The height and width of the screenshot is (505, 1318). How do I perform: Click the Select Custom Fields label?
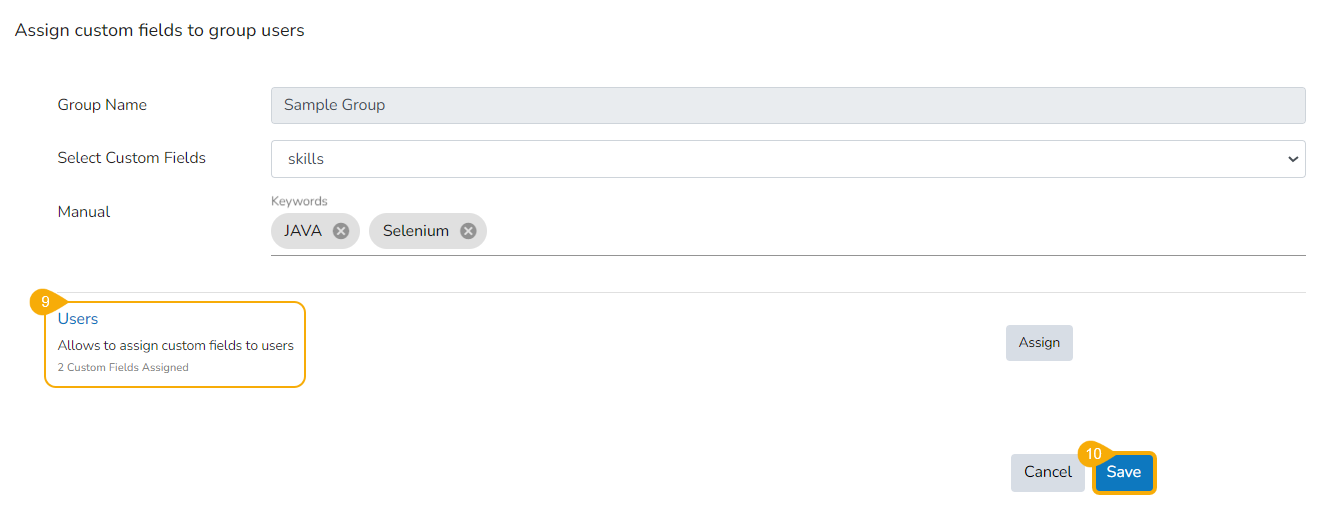132,158
